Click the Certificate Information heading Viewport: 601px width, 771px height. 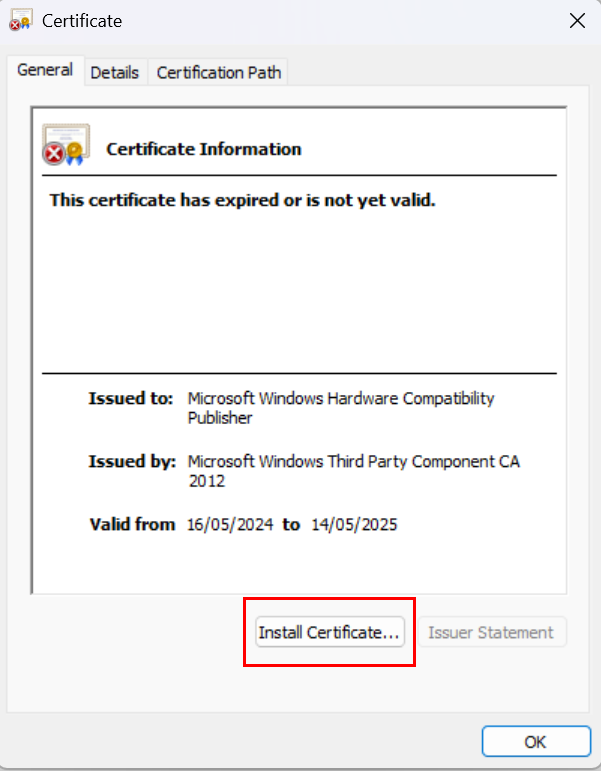tap(204, 149)
